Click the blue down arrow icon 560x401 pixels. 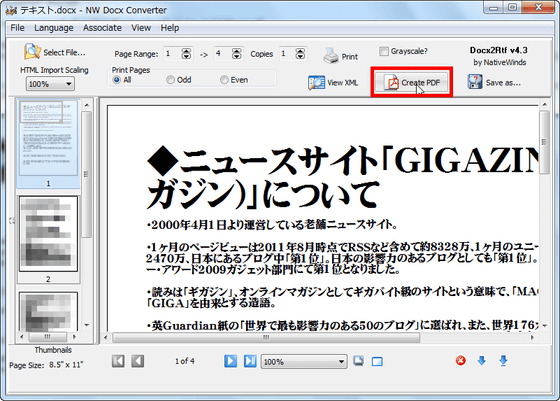tap(481, 360)
